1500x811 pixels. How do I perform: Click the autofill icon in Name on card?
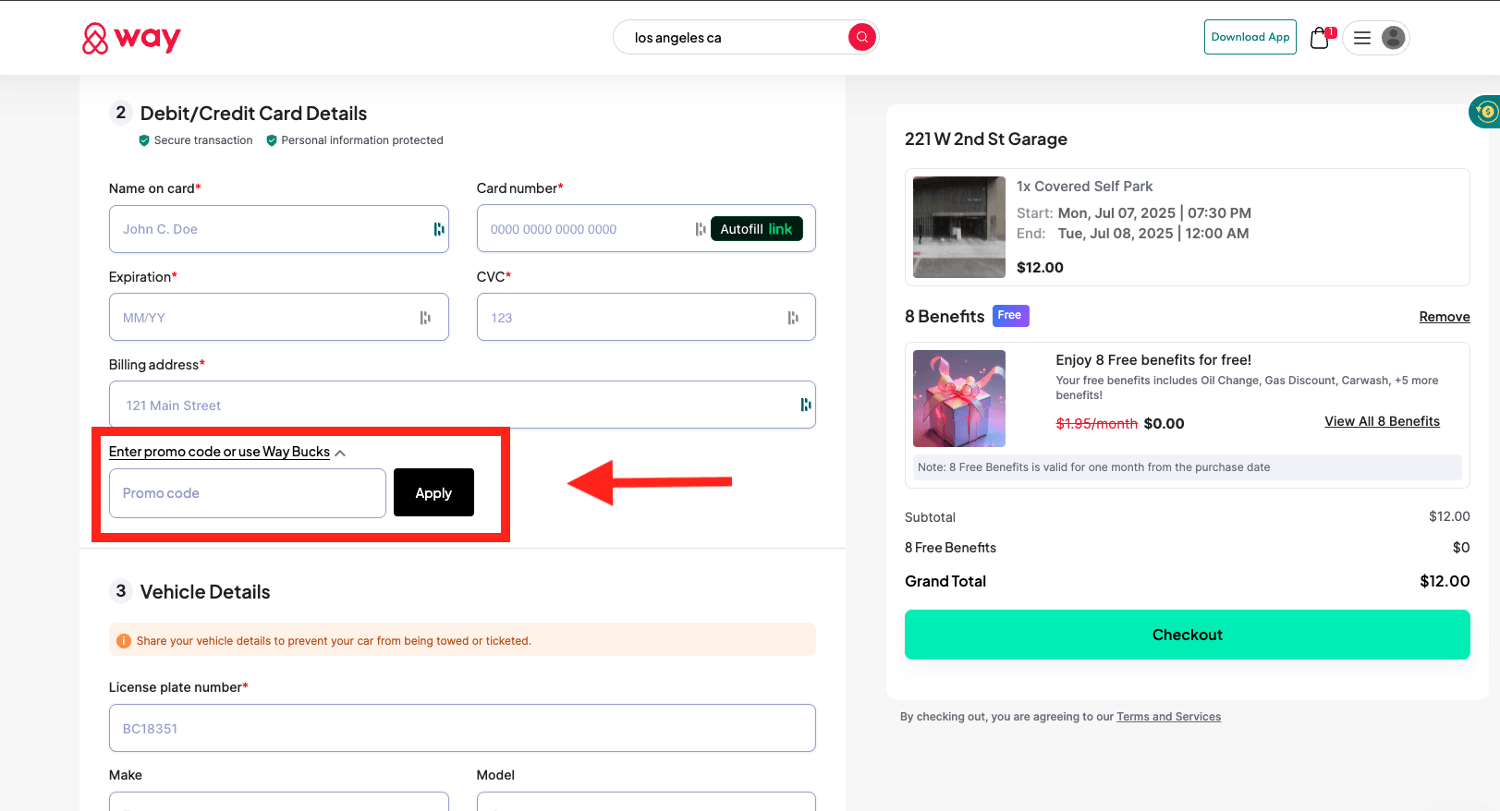point(438,229)
